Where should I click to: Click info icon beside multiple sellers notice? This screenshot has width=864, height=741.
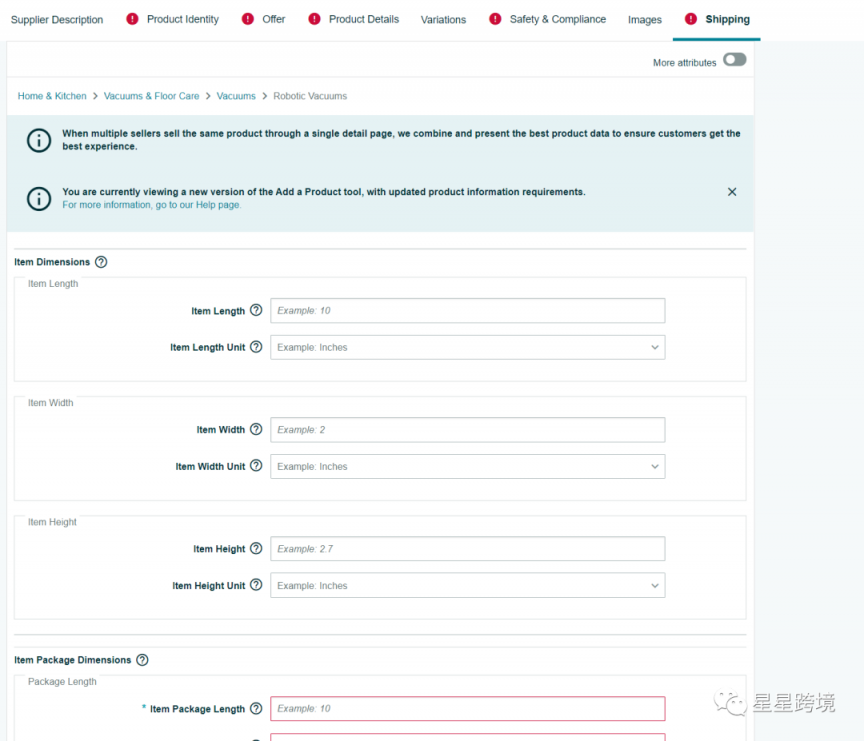coord(39,140)
